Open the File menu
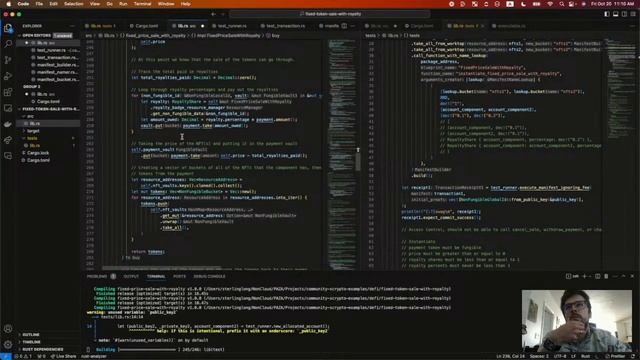The height and width of the screenshot is (360, 640). (x=39, y=4)
